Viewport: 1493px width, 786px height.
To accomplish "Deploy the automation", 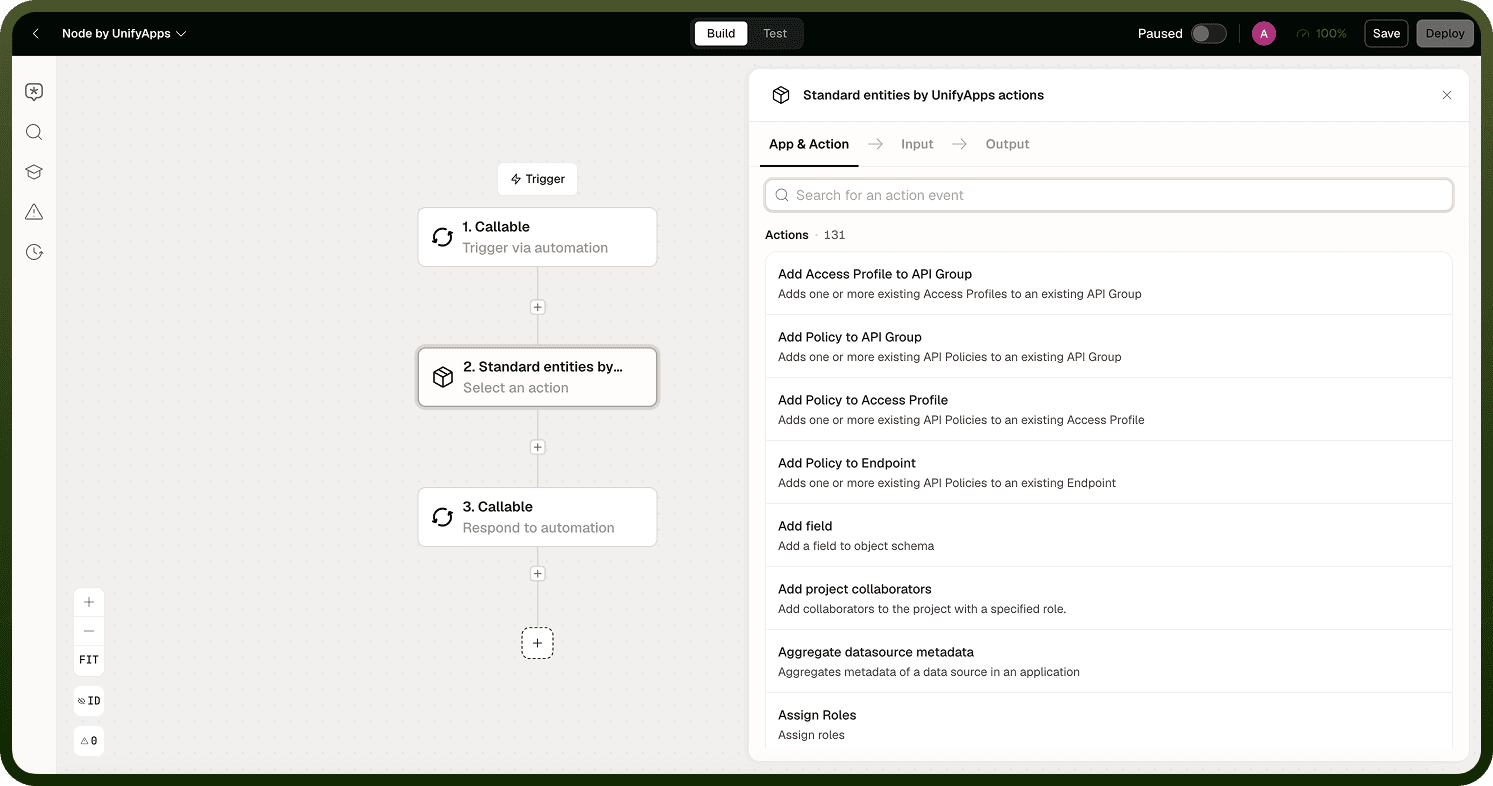I will [x=1445, y=34].
